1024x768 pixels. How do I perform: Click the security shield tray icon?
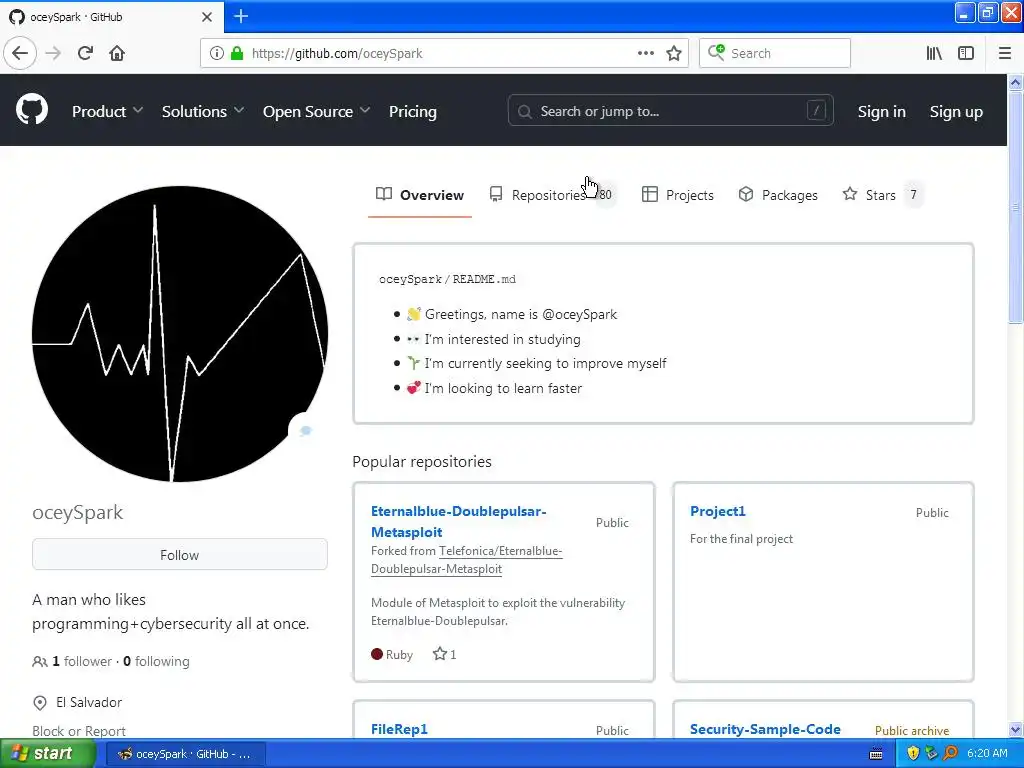(x=912, y=754)
